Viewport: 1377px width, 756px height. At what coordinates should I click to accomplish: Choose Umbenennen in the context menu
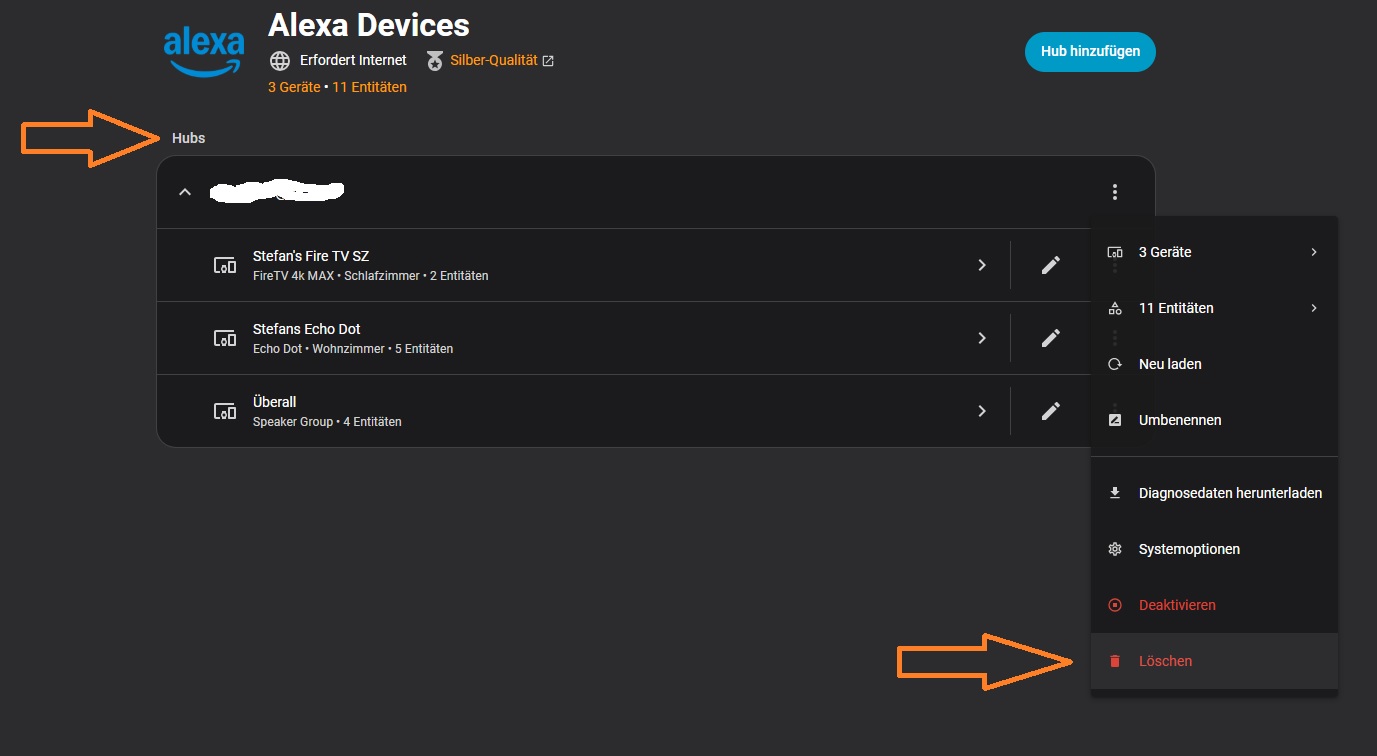(x=1180, y=420)
